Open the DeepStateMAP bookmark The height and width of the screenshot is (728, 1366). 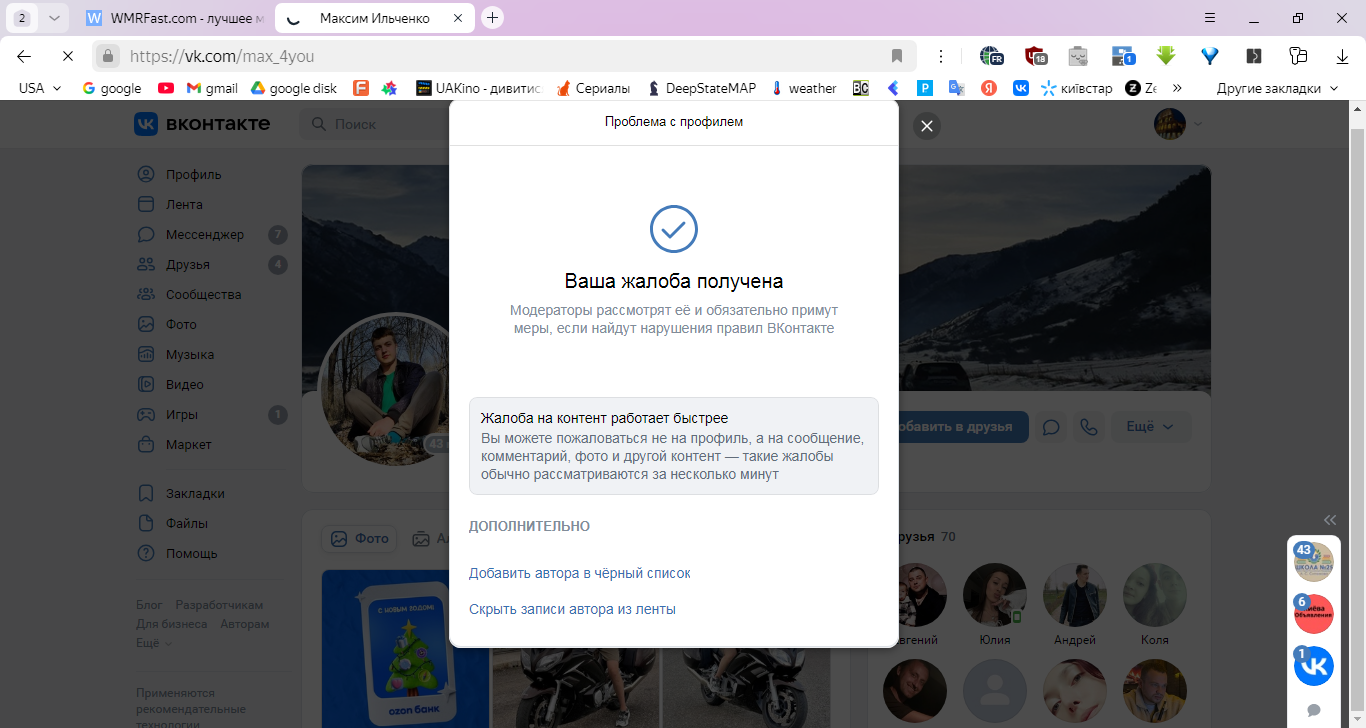pos(701,88)
